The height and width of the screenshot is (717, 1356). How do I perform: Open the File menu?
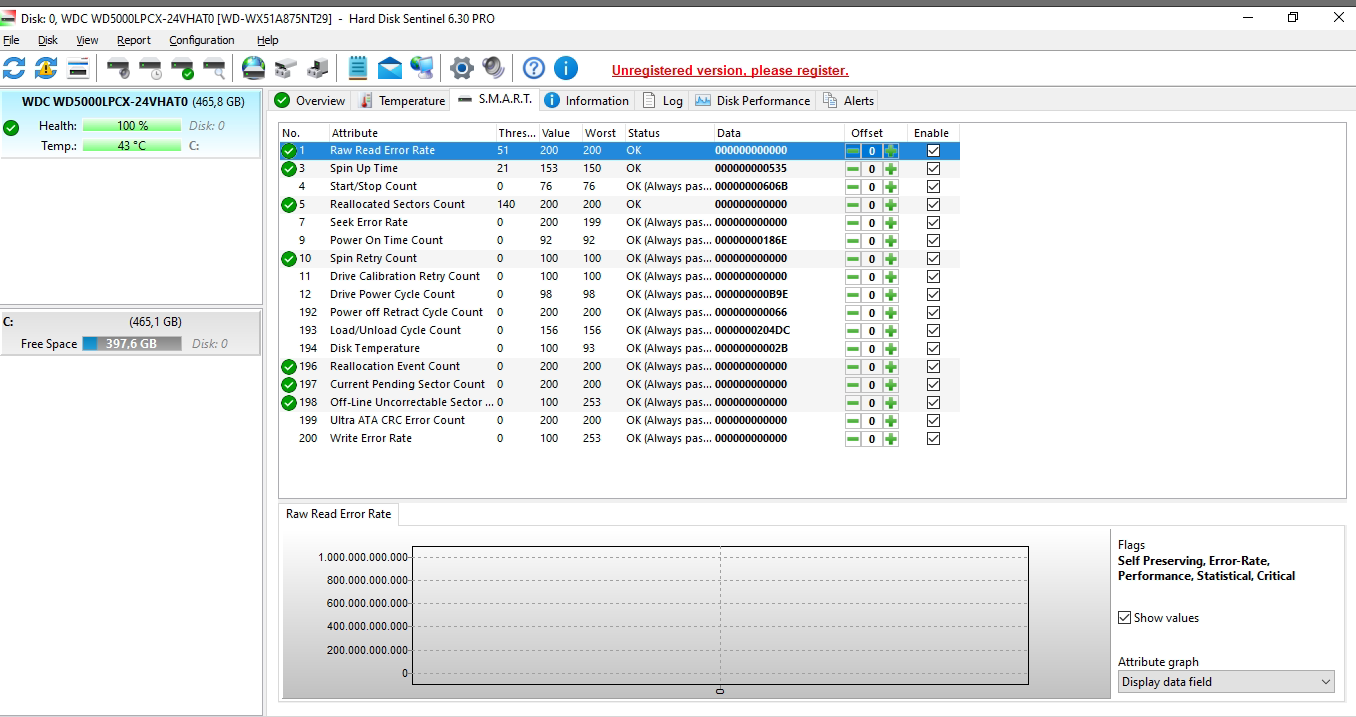[x=11, y=40]
